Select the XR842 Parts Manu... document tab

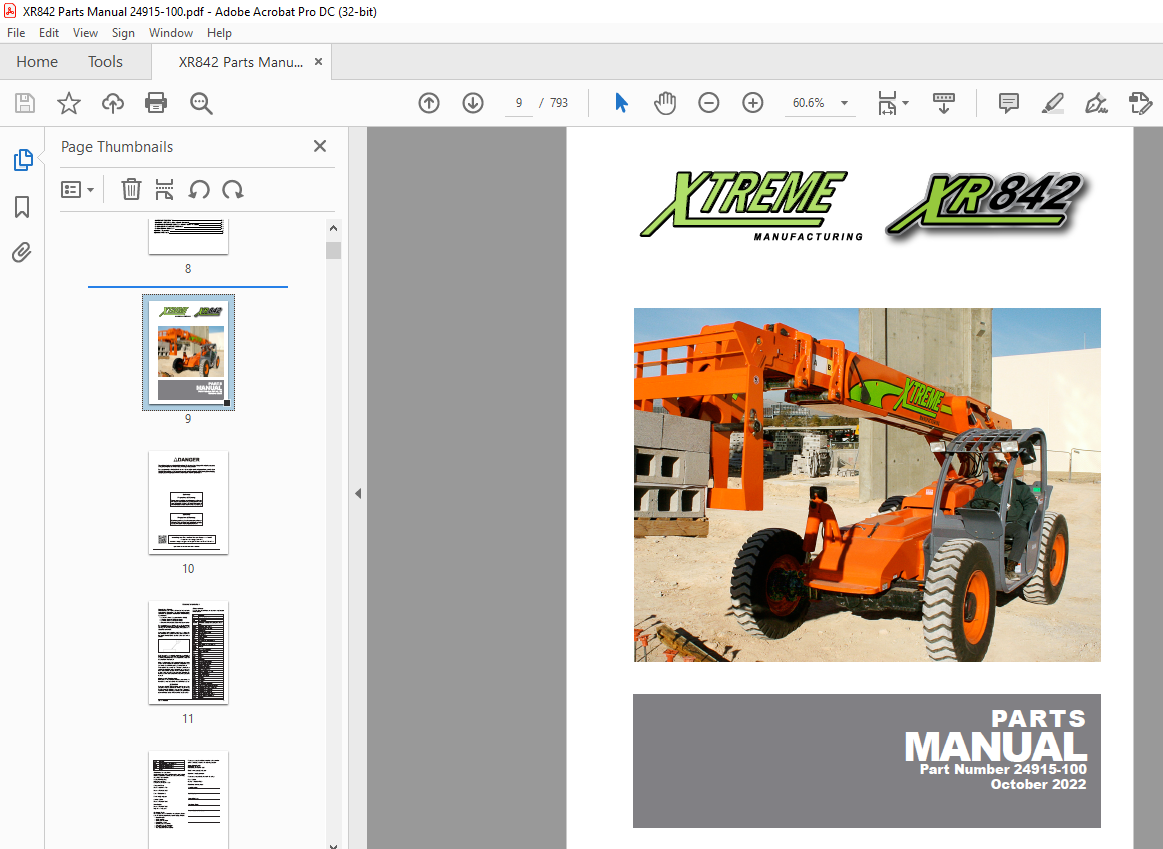coord(240,62)
